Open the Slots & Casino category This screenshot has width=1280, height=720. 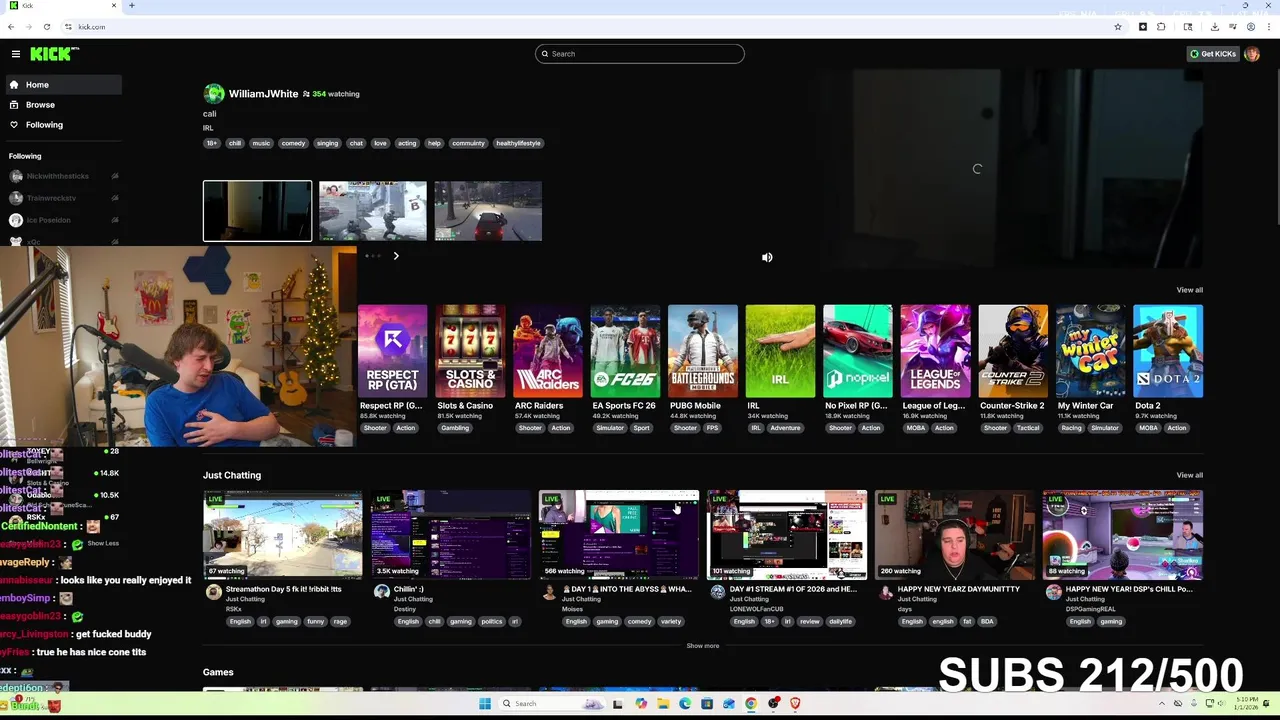tap(470, 351)
